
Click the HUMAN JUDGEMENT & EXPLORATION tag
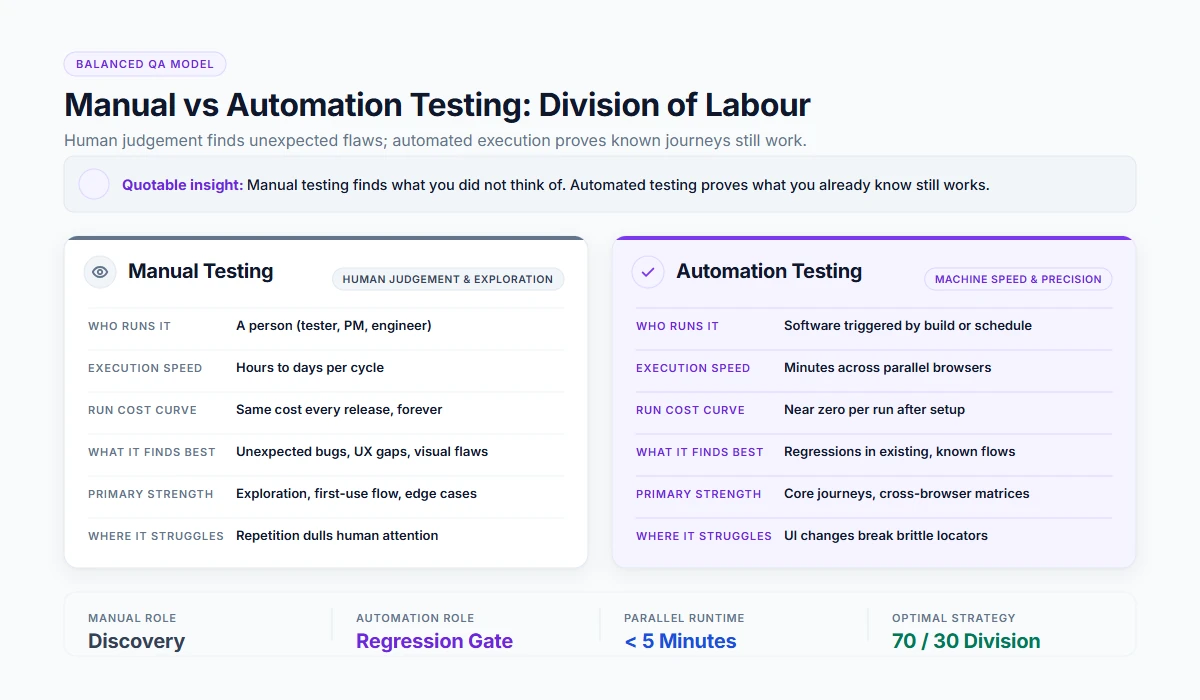coord(448,279)
